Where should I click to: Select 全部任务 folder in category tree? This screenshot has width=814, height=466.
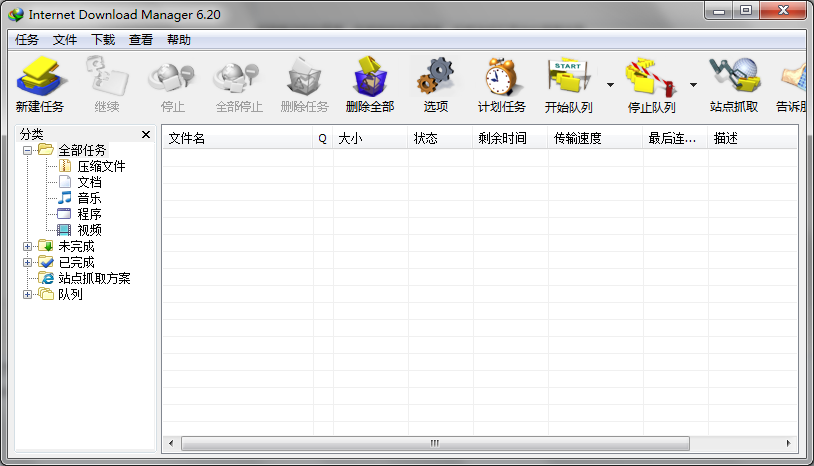pos(82,150)
